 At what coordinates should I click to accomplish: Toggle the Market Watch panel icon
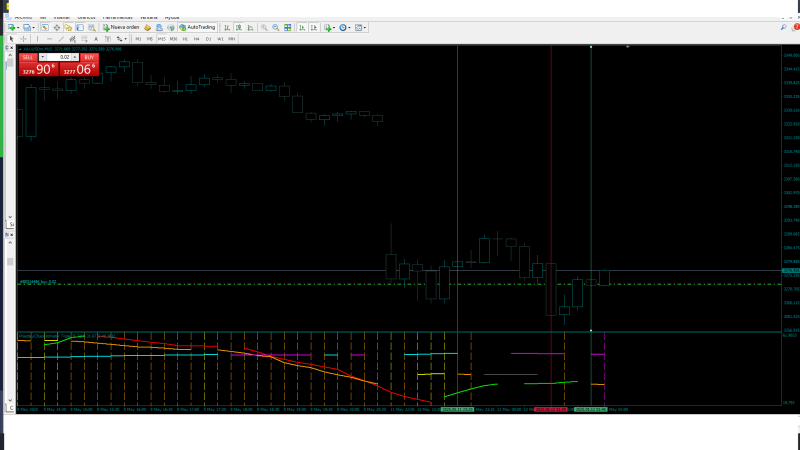coord(45,28)
